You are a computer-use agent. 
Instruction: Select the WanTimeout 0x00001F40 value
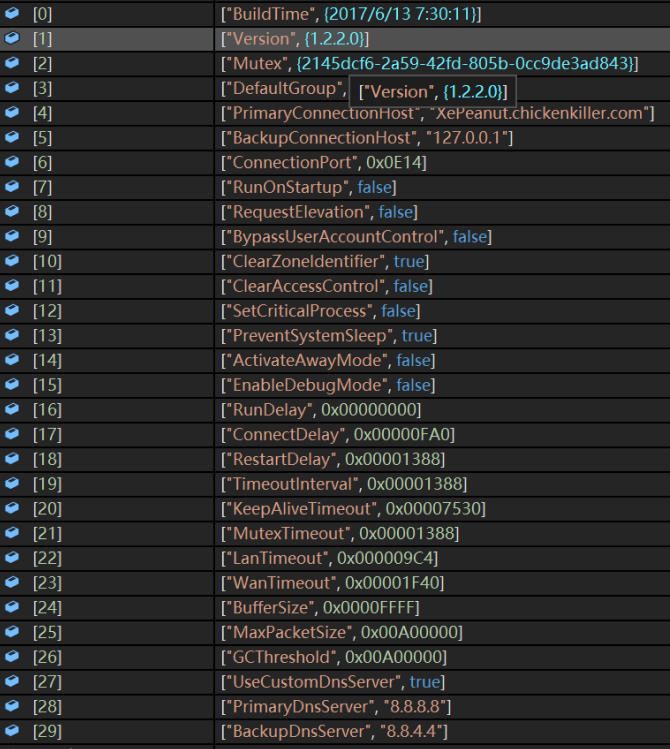coord(332,583)
